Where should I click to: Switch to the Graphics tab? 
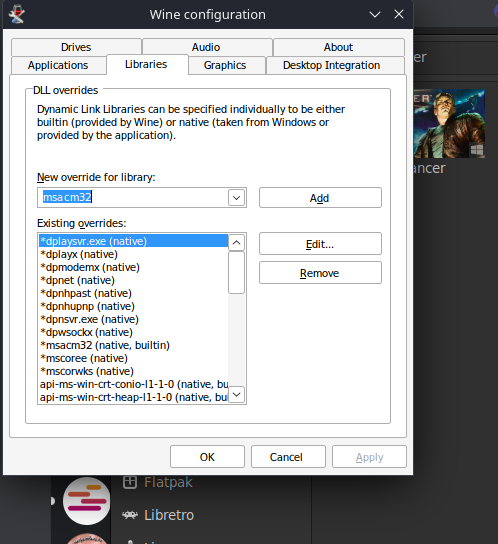pyautogui.click(x=225, y=65)
